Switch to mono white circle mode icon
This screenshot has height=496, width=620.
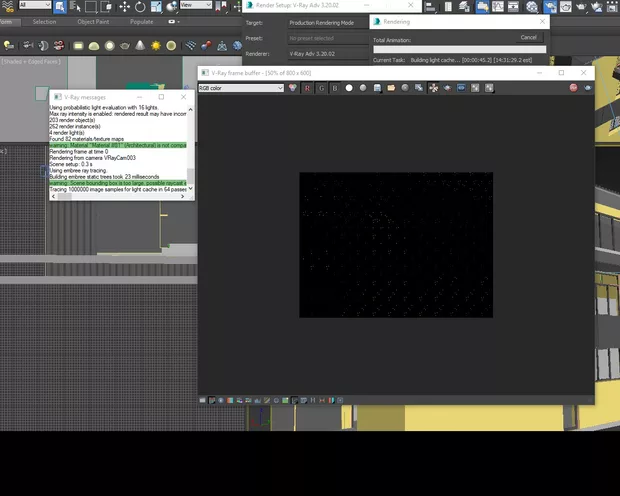pos(349,88)
